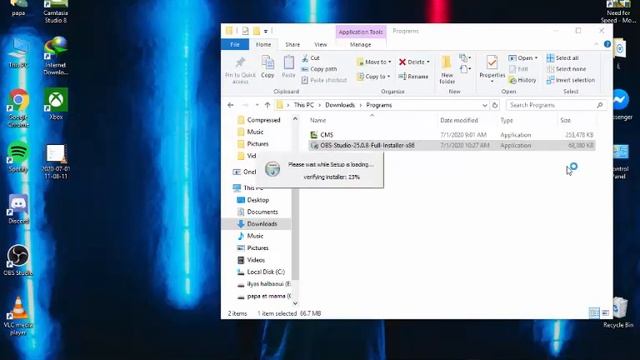Open the ribbon Open dropdown
The image size is (640, 360).
523,58
